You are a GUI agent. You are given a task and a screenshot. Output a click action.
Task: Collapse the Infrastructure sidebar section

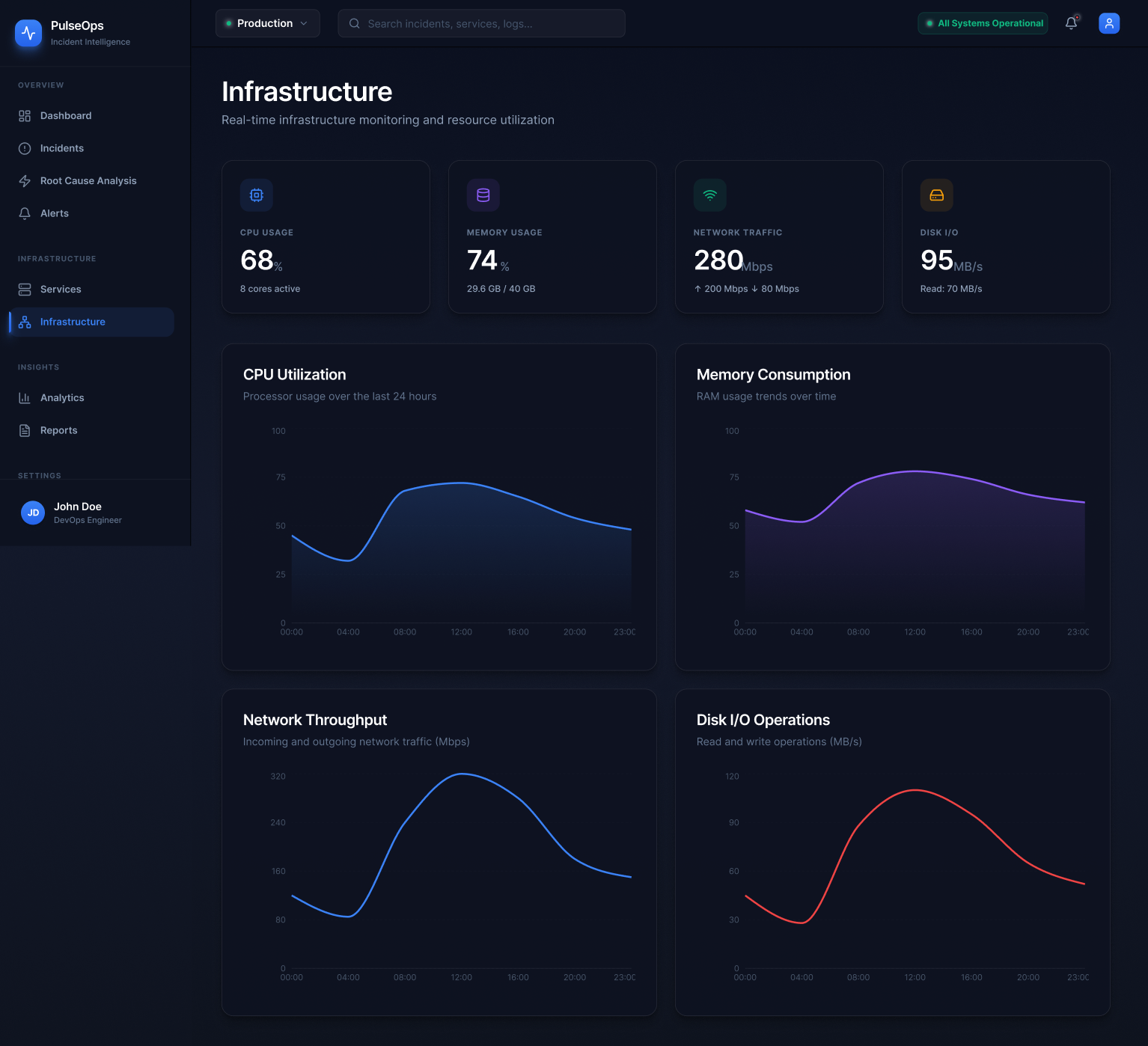[x=57, y=258]
